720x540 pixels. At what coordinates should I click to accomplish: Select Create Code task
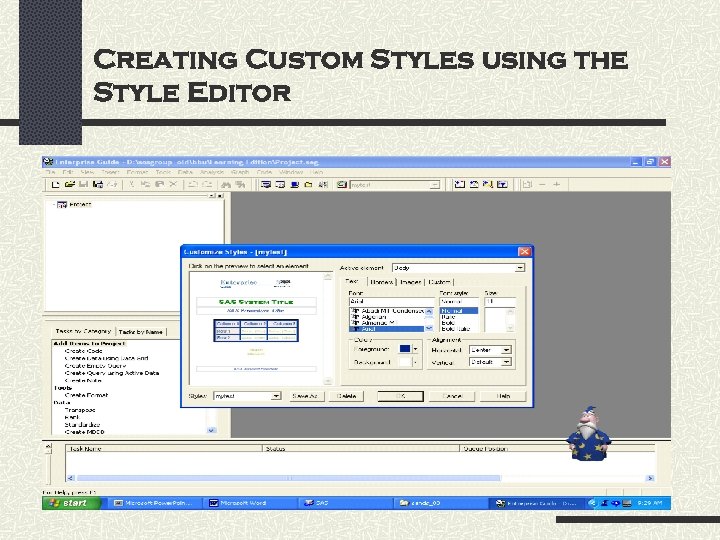[84, 351]
